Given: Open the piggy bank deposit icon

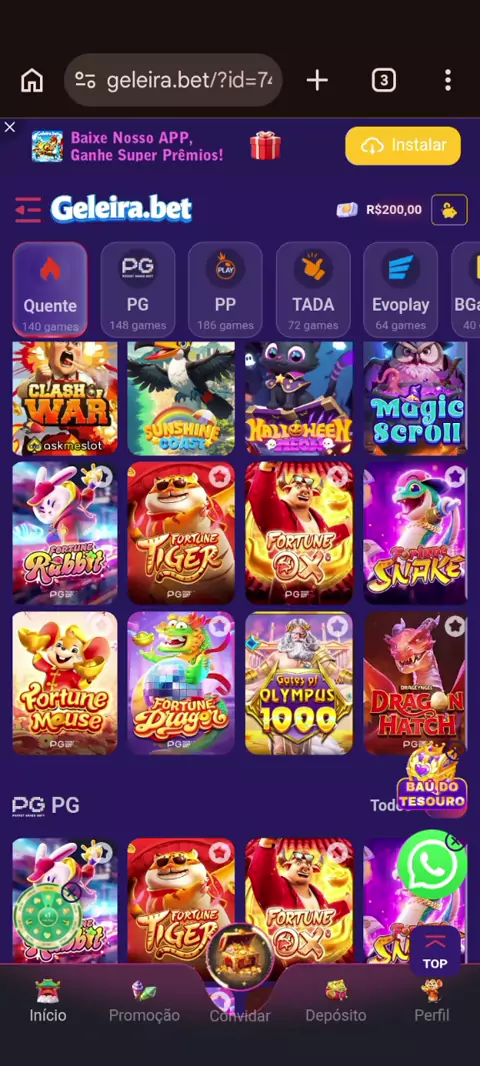Looking at the screenshot, I should pyautogui.click(x=449, y=210).
